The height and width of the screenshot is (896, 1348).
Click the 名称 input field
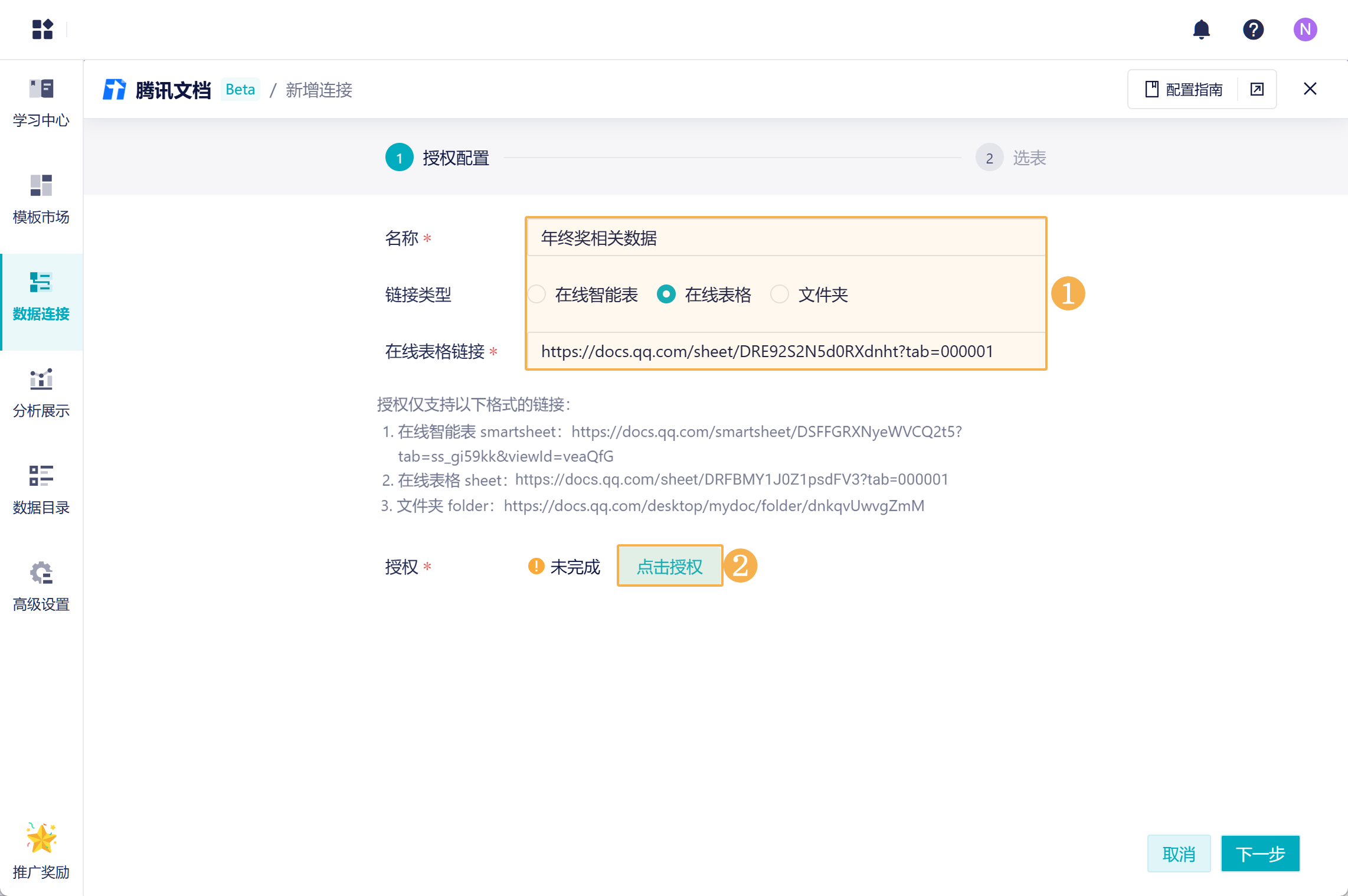785,238
